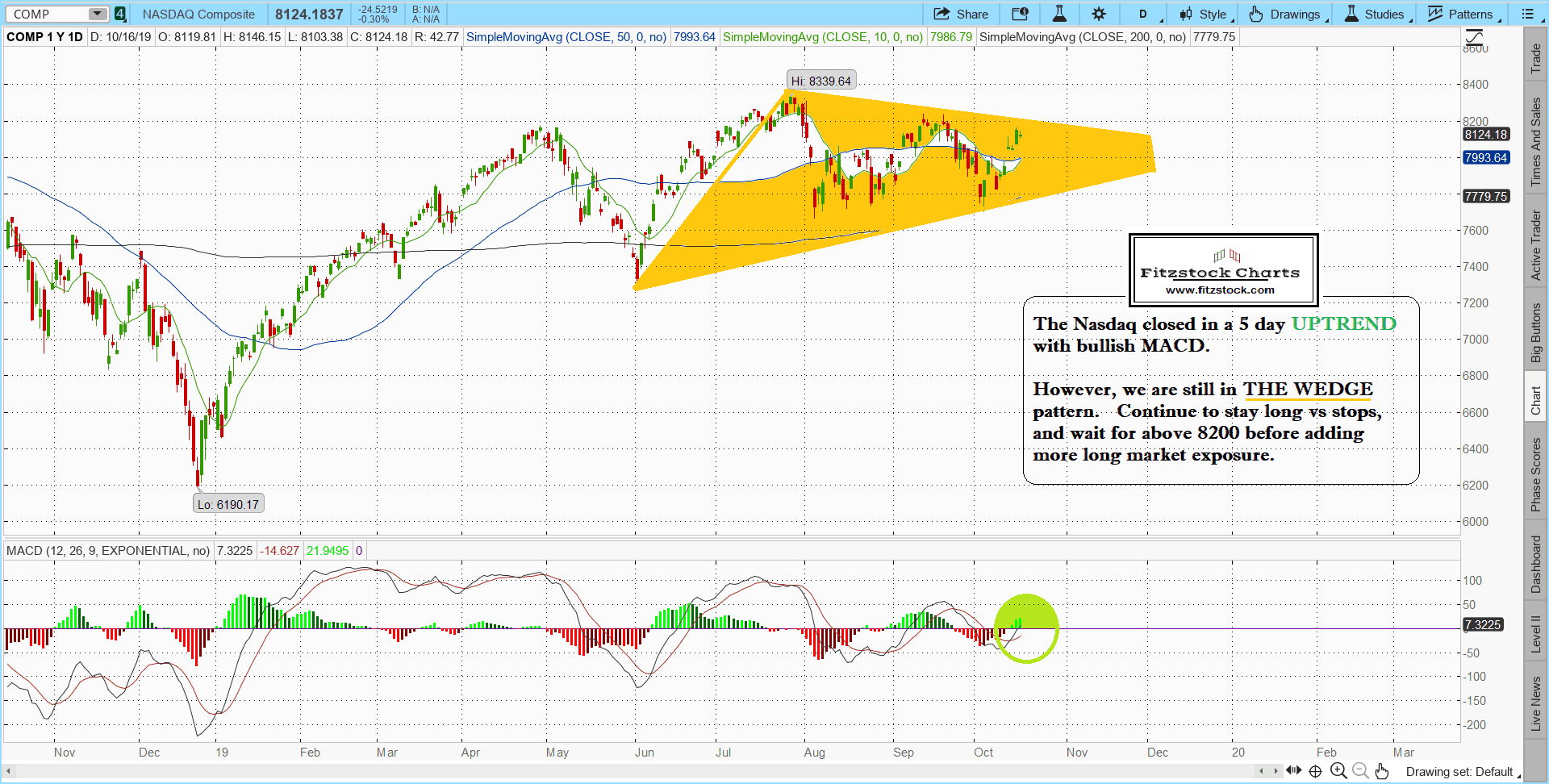
Task: Open the Active Trader side tab
Action: pos(1536,245)
